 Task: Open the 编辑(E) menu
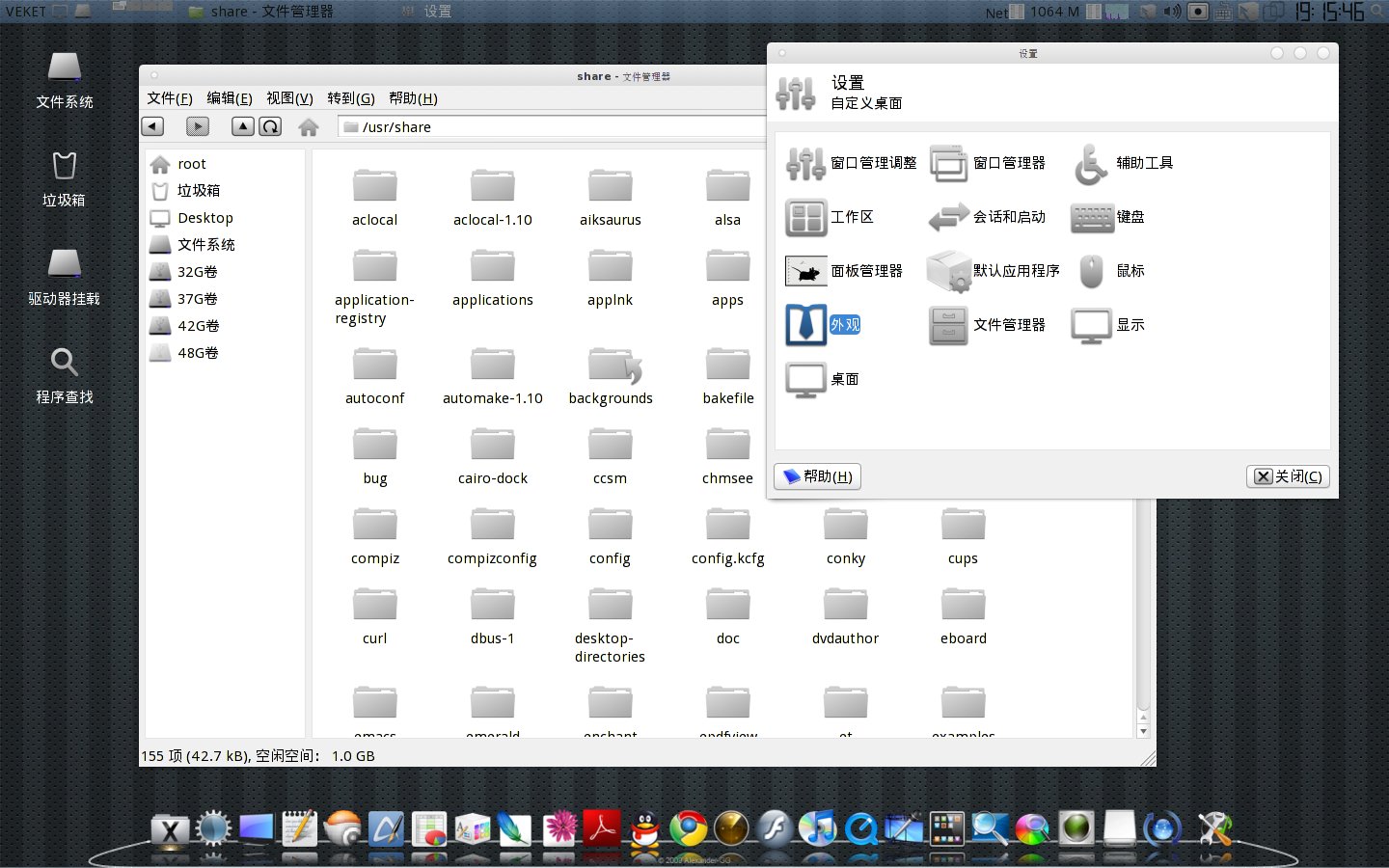pos(230,98)
